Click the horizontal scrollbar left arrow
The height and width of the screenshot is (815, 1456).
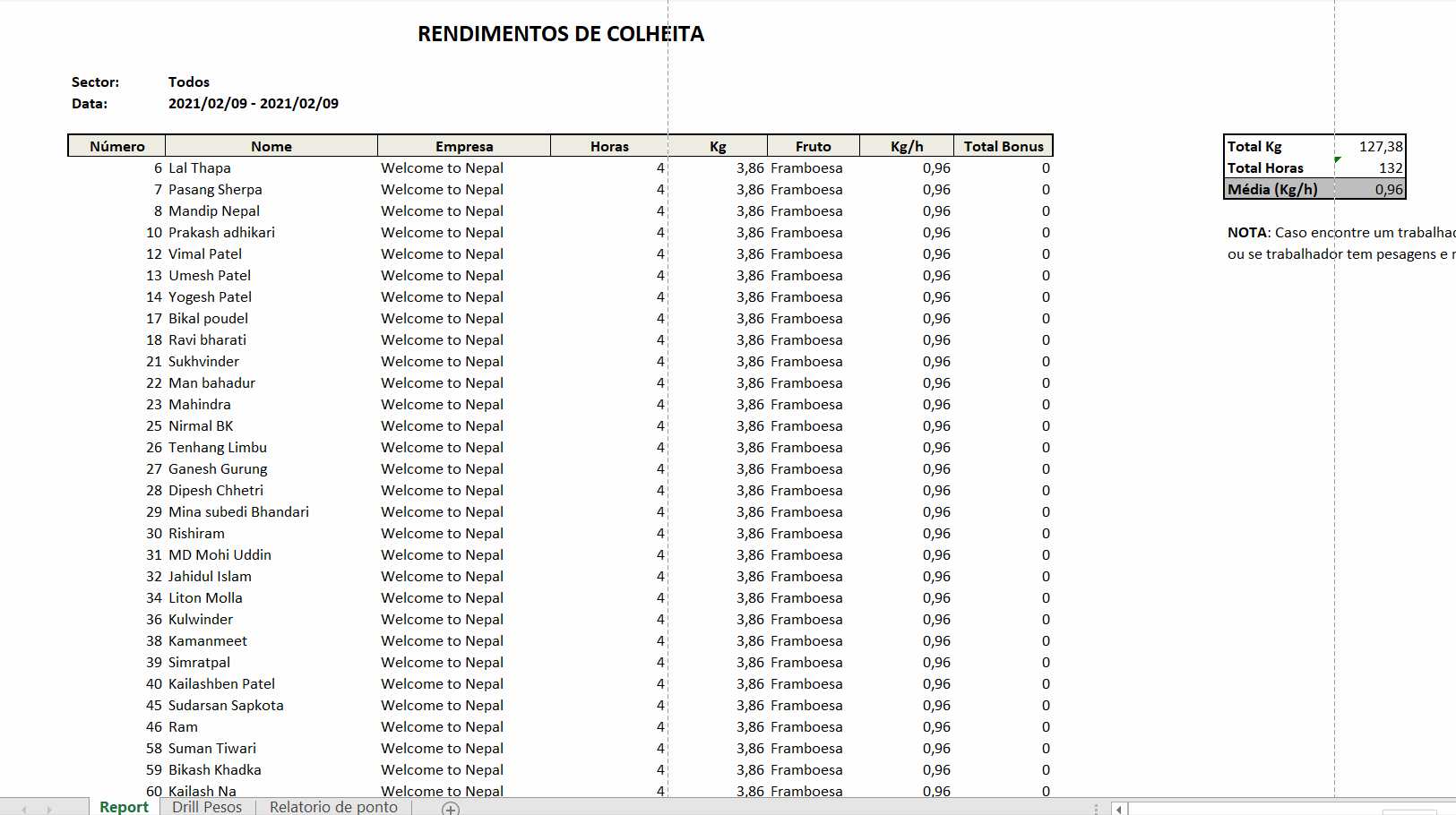(x=1119, y=809)
